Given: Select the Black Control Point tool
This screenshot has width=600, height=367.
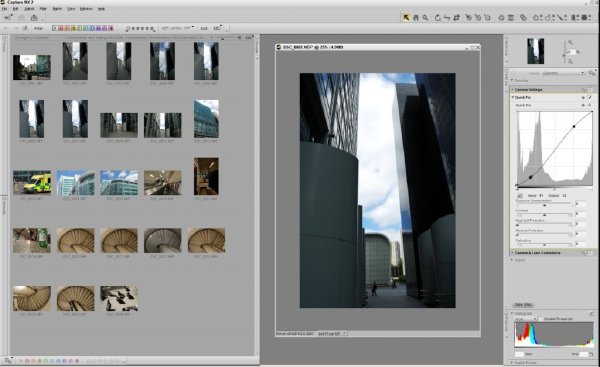Looking at the screenshot, I should click(x=468, y=18).
